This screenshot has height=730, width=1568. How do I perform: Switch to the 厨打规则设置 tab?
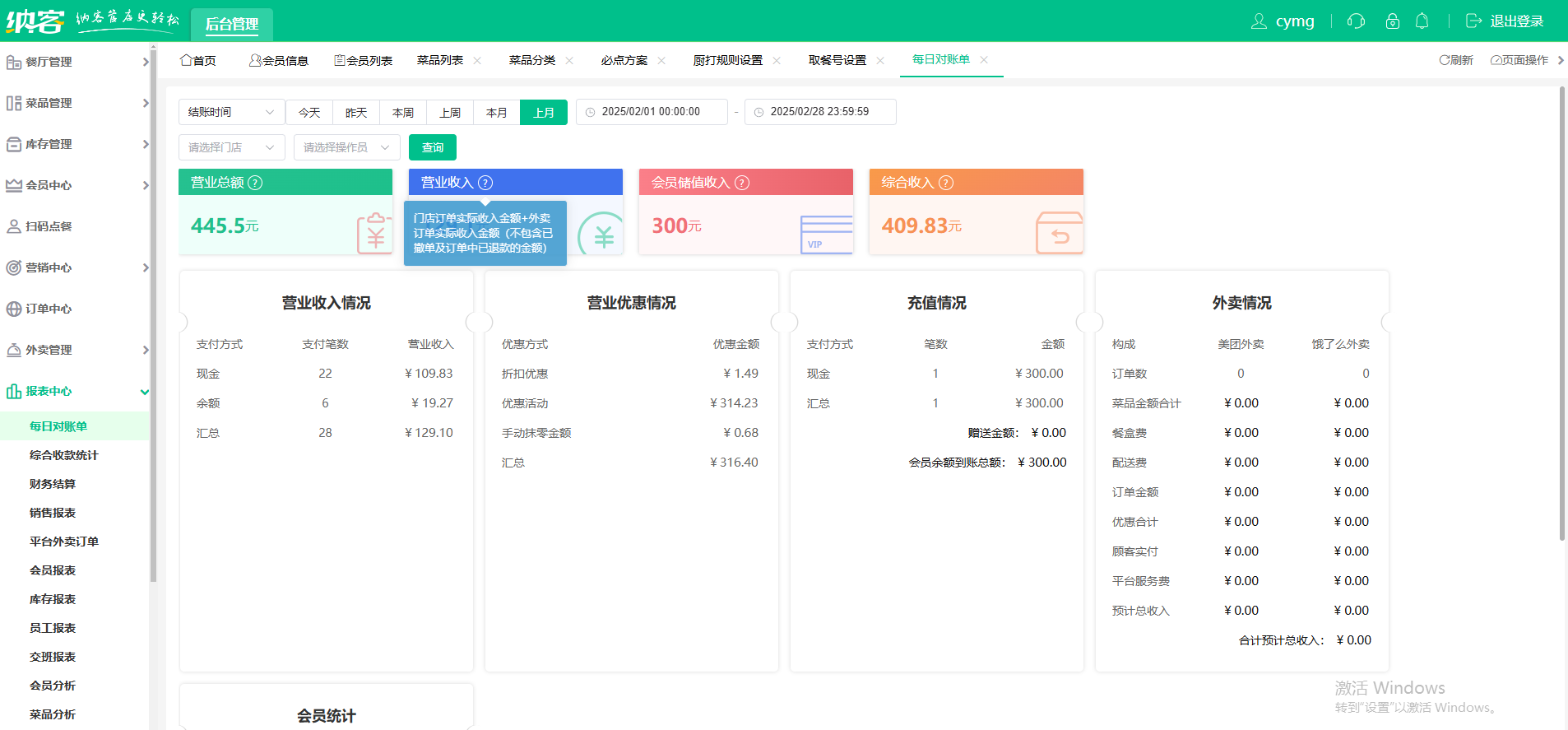[x=727, y=61]
